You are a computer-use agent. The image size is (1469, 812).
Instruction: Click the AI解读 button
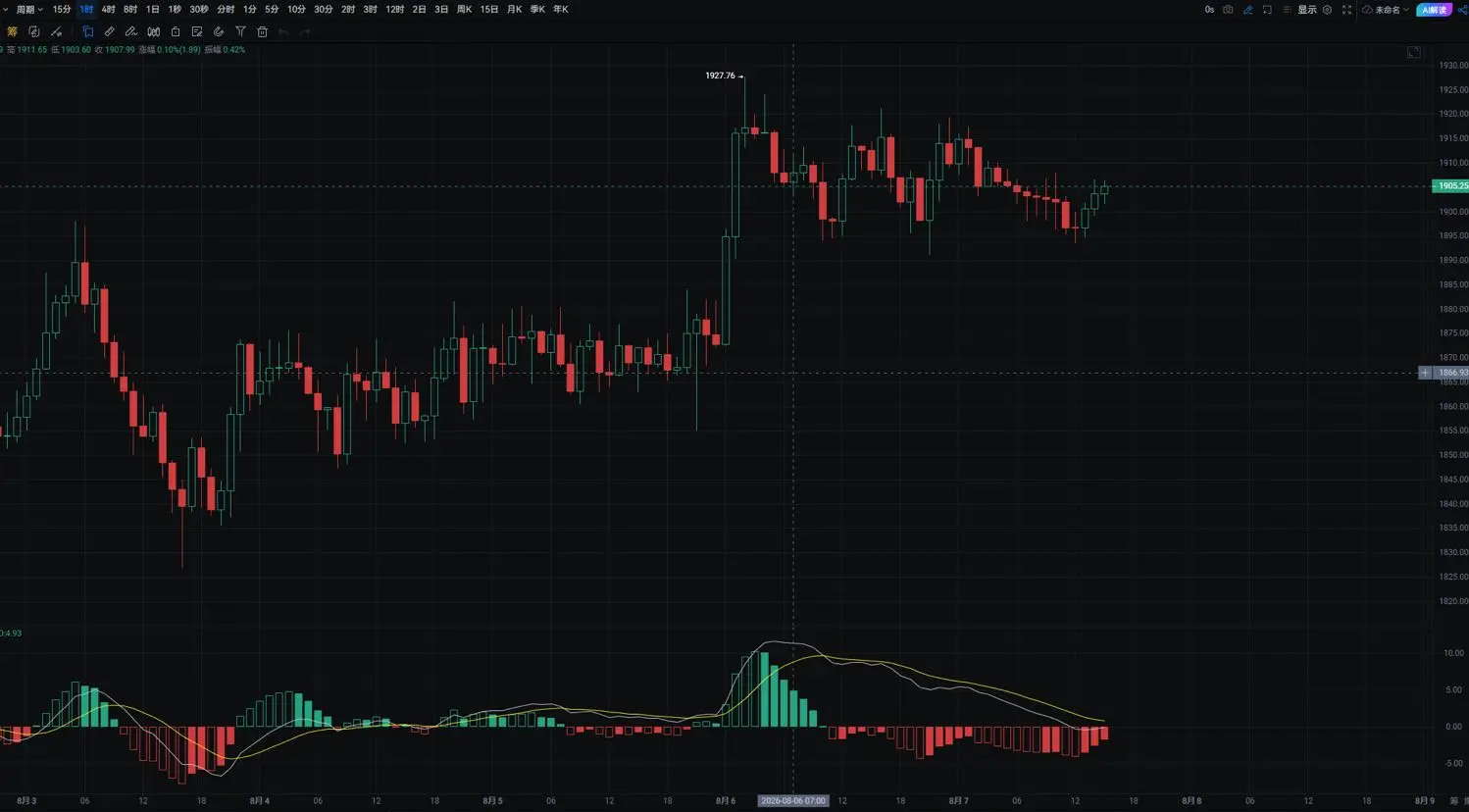(1434, 10)
